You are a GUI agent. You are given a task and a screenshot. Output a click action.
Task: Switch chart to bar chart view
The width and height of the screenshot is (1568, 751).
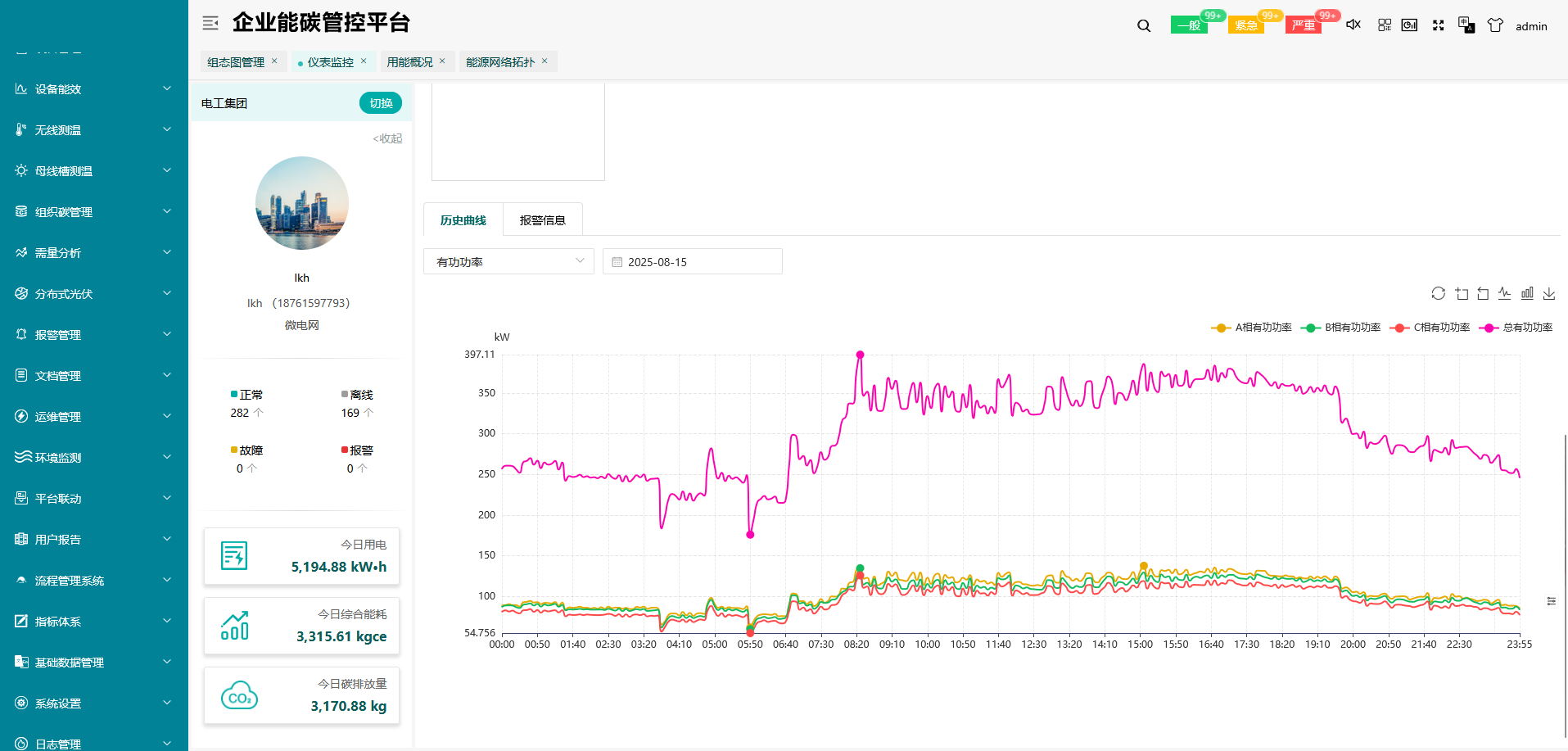[x=1527, y=293]
